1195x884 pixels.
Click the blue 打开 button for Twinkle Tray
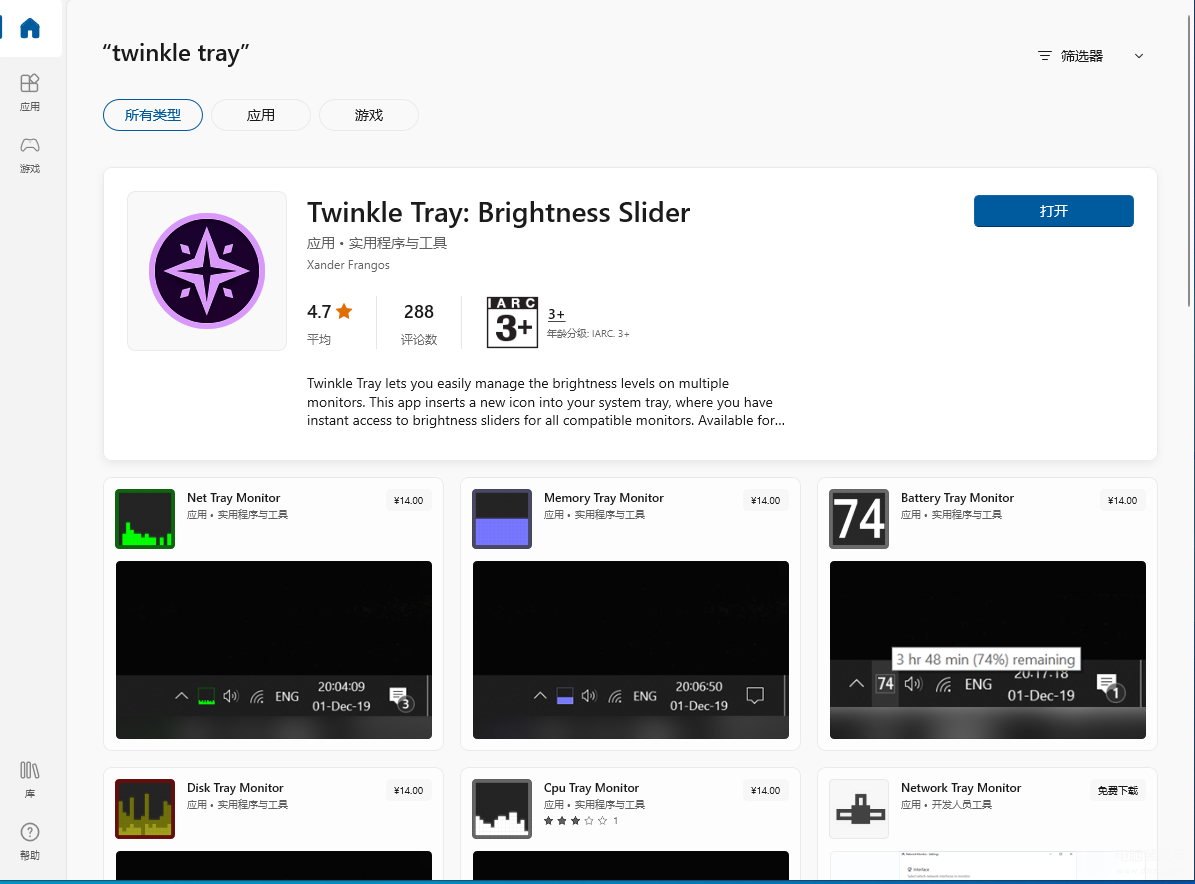1053,211
